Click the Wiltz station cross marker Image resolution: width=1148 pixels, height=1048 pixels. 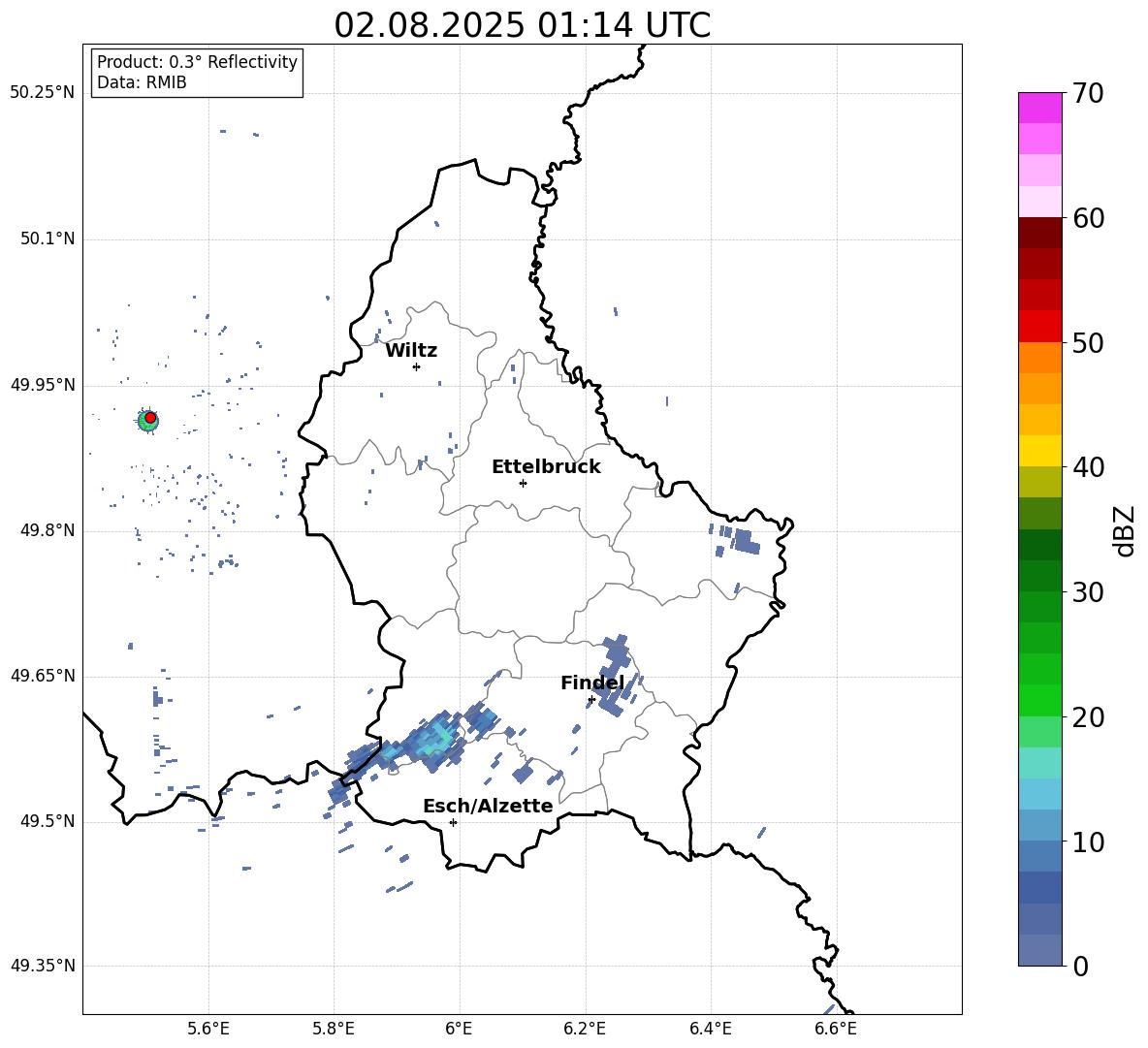pyautogui.click(x=416, y=366)
